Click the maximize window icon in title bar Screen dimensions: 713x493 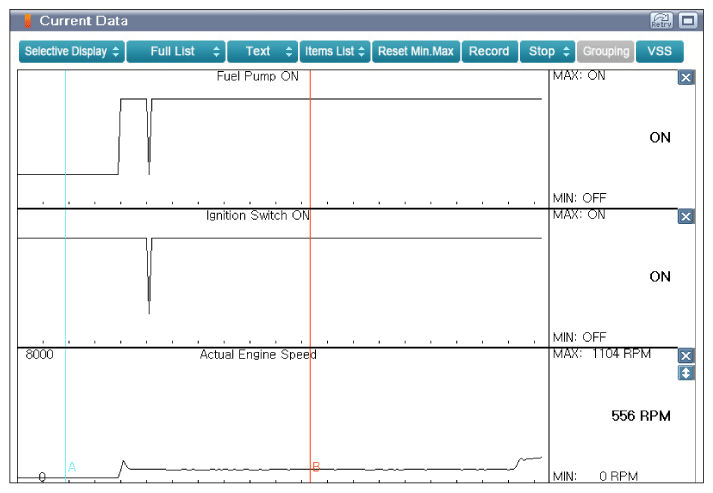point(688,20)
